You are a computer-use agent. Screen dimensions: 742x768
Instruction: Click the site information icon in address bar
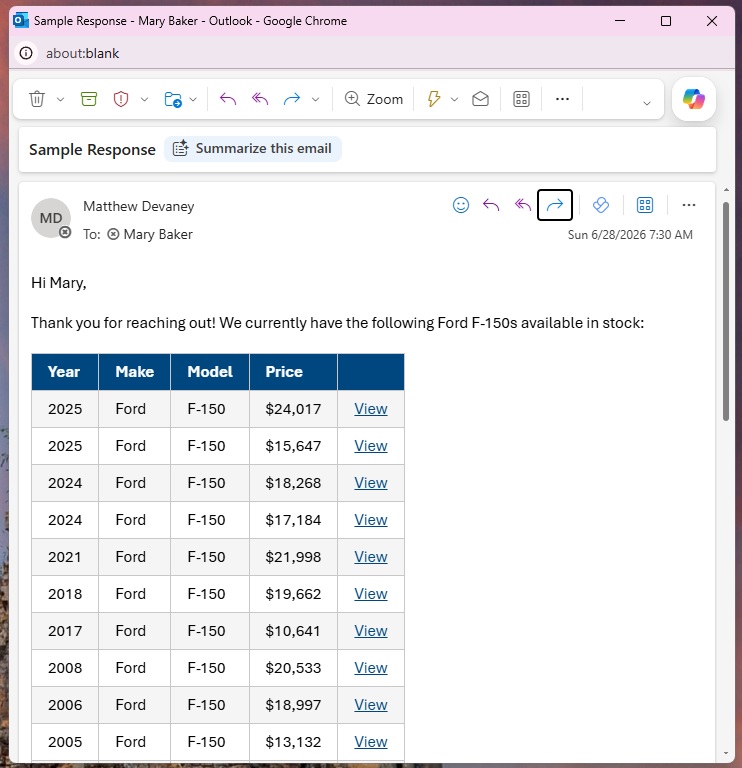click(x=26, y=53)
